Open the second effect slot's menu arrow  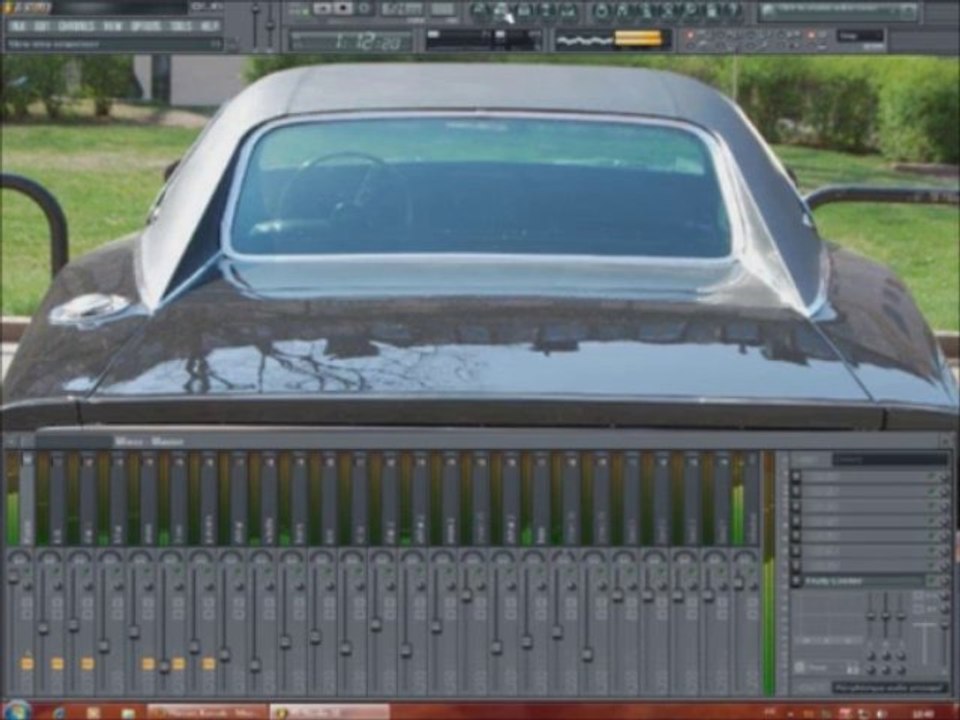[795, 492]
